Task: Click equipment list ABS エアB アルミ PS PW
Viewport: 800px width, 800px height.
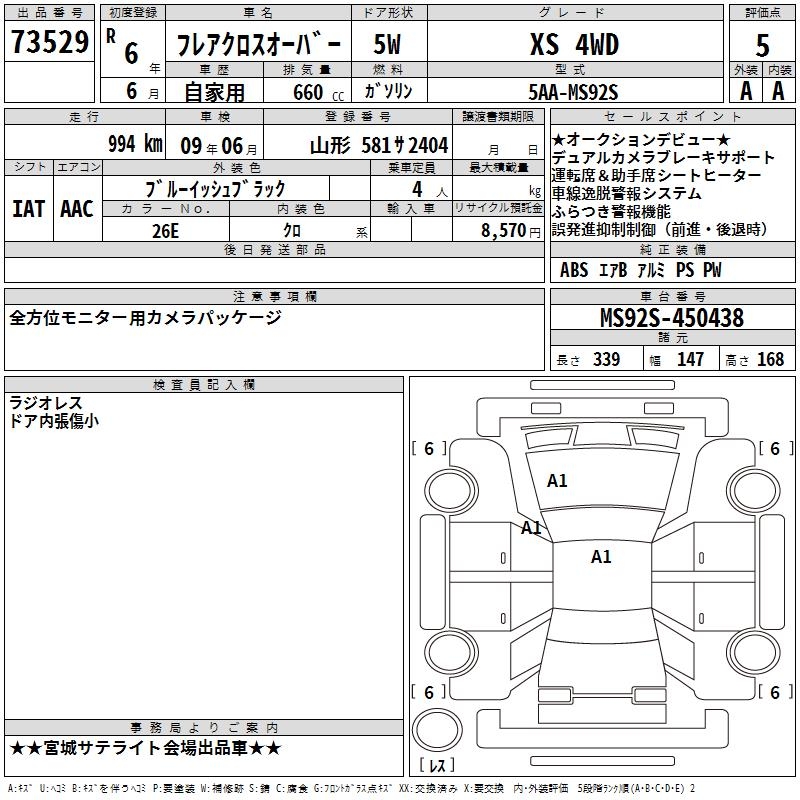Action: (x=641, y=270)
